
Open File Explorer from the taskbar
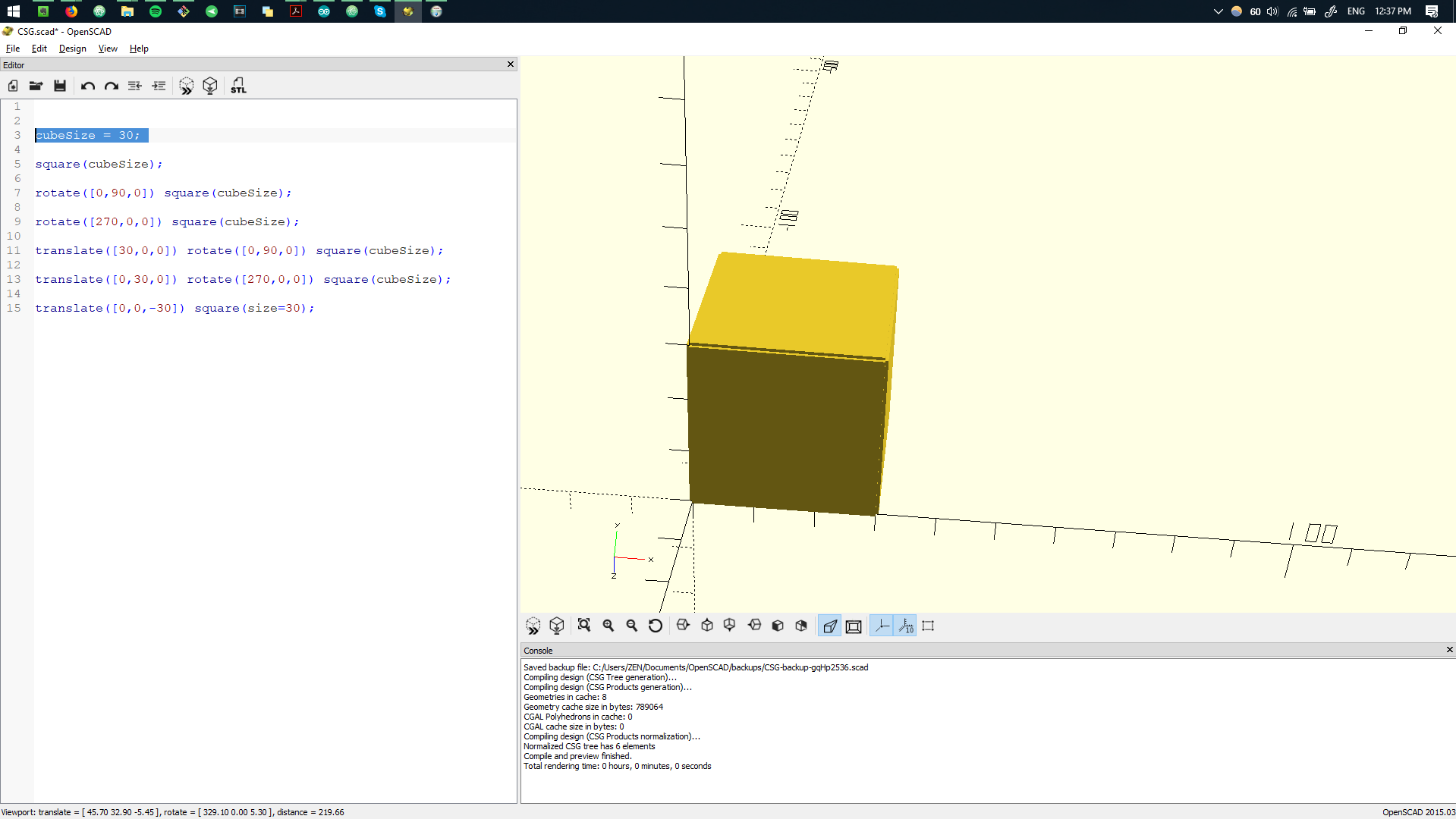pos(127,11)
